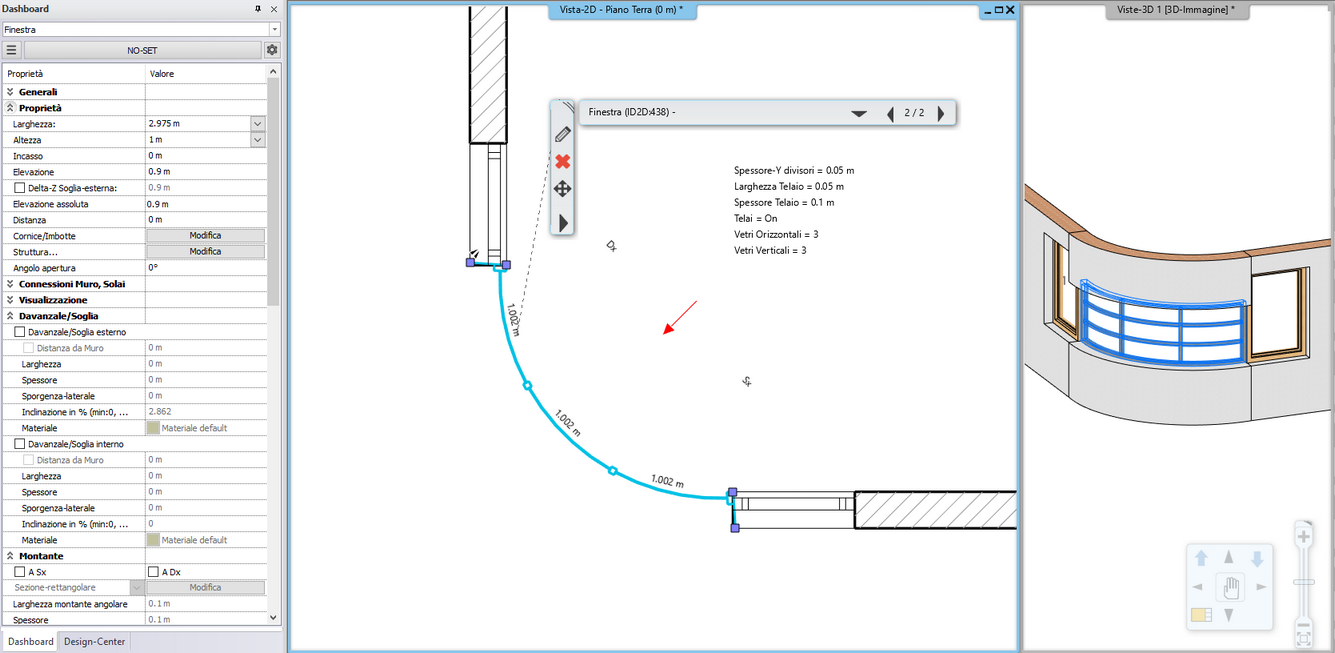
Task: Close the Dashboard panel
Action: (274, 8)
